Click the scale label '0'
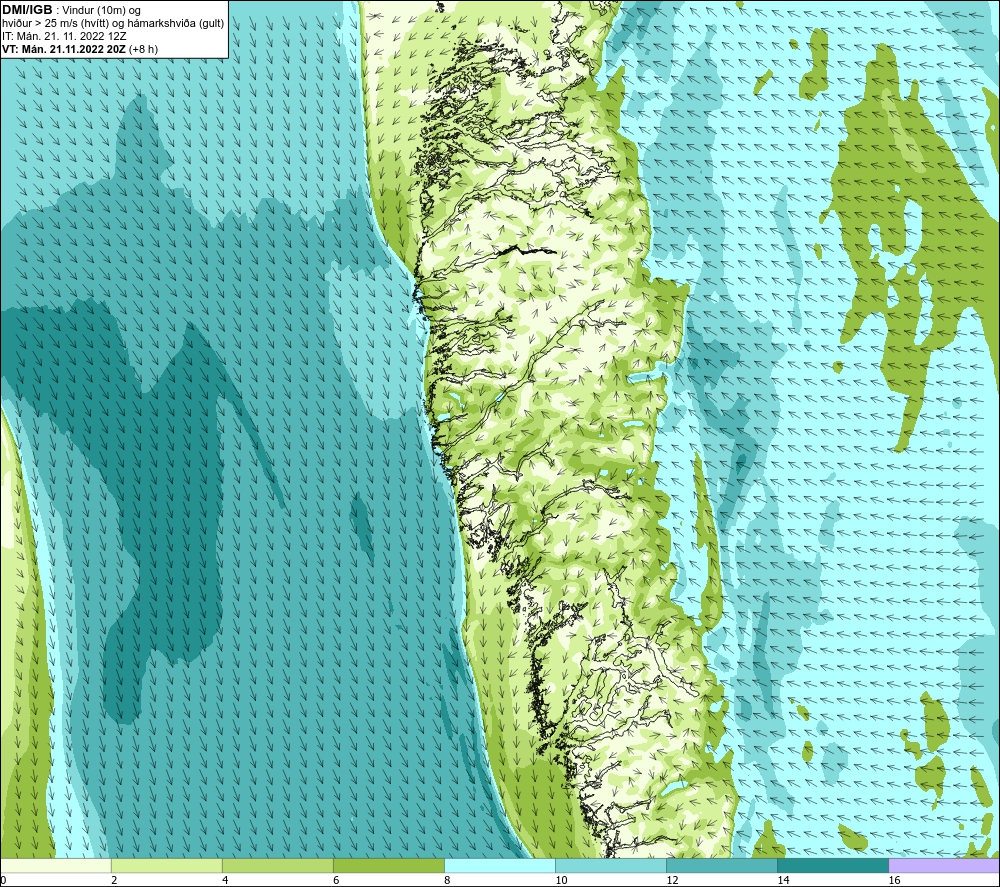1000x887 pixels. point(3,880)
